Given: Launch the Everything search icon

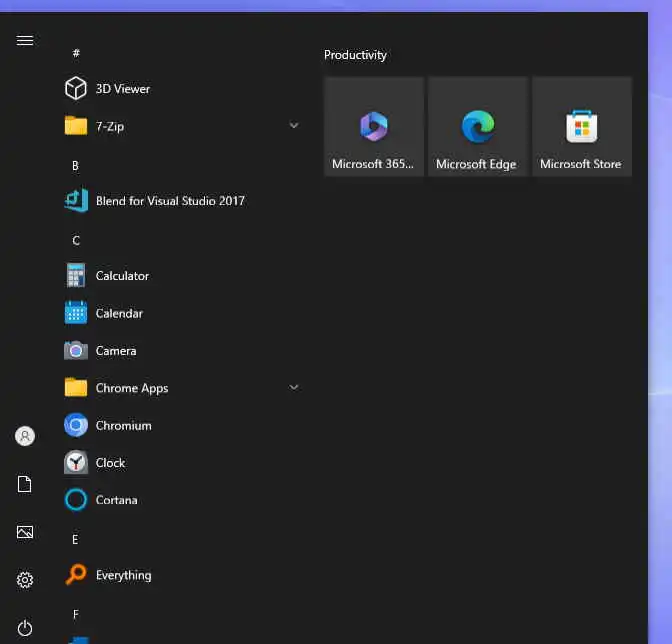Looking at the screenshot, I should click(x=76, y=575).
